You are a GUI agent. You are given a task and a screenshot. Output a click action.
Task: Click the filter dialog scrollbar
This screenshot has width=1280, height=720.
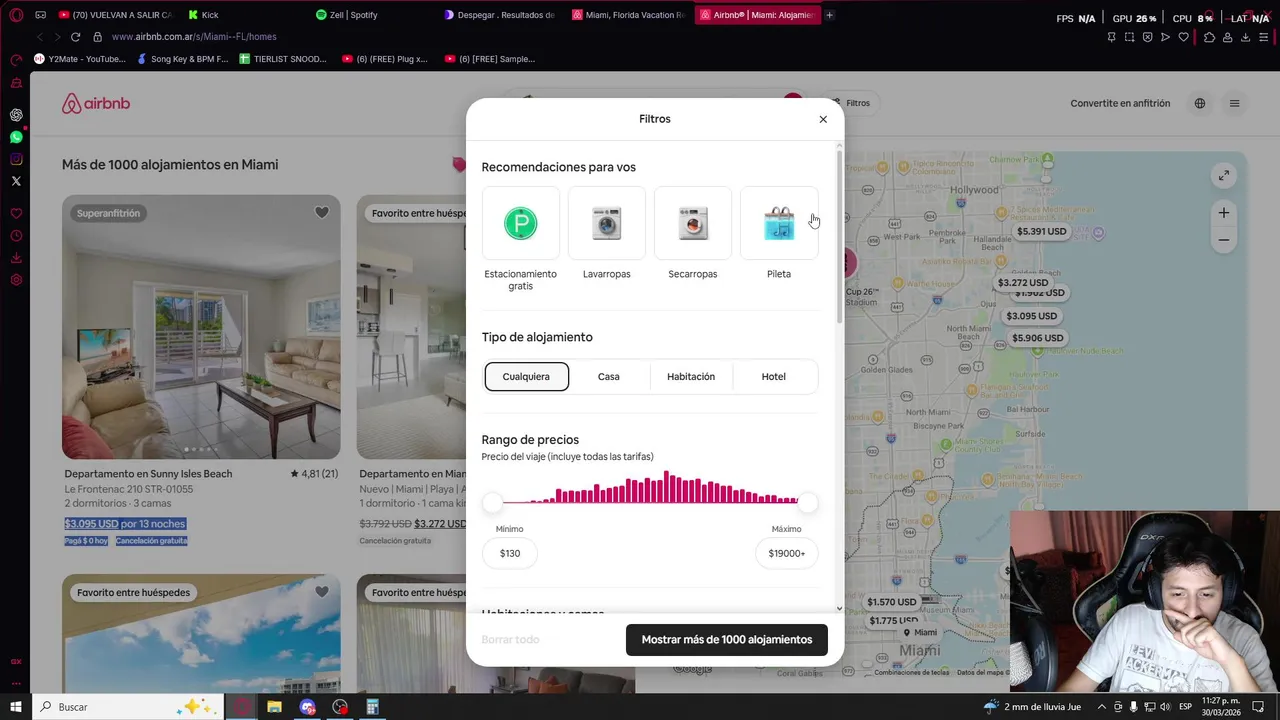click(840, 235)
